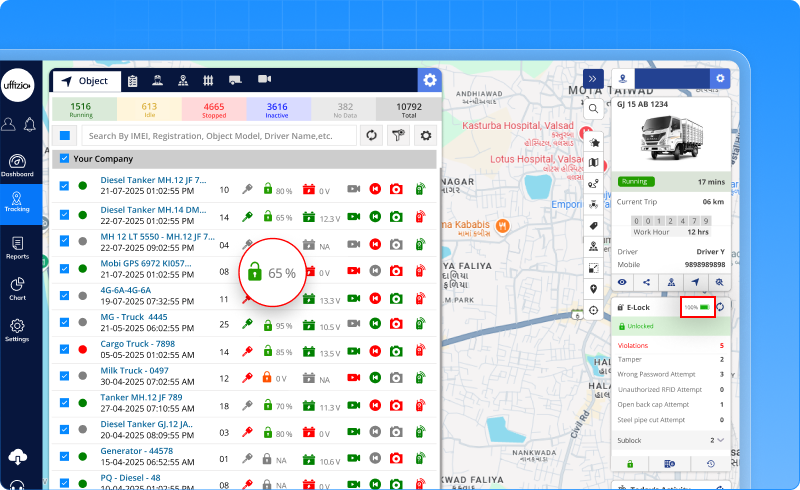This screenshot has width=800, height=490.
Task: Open the Diesel Tanker MH.14 object link
Action: point(153,209)
